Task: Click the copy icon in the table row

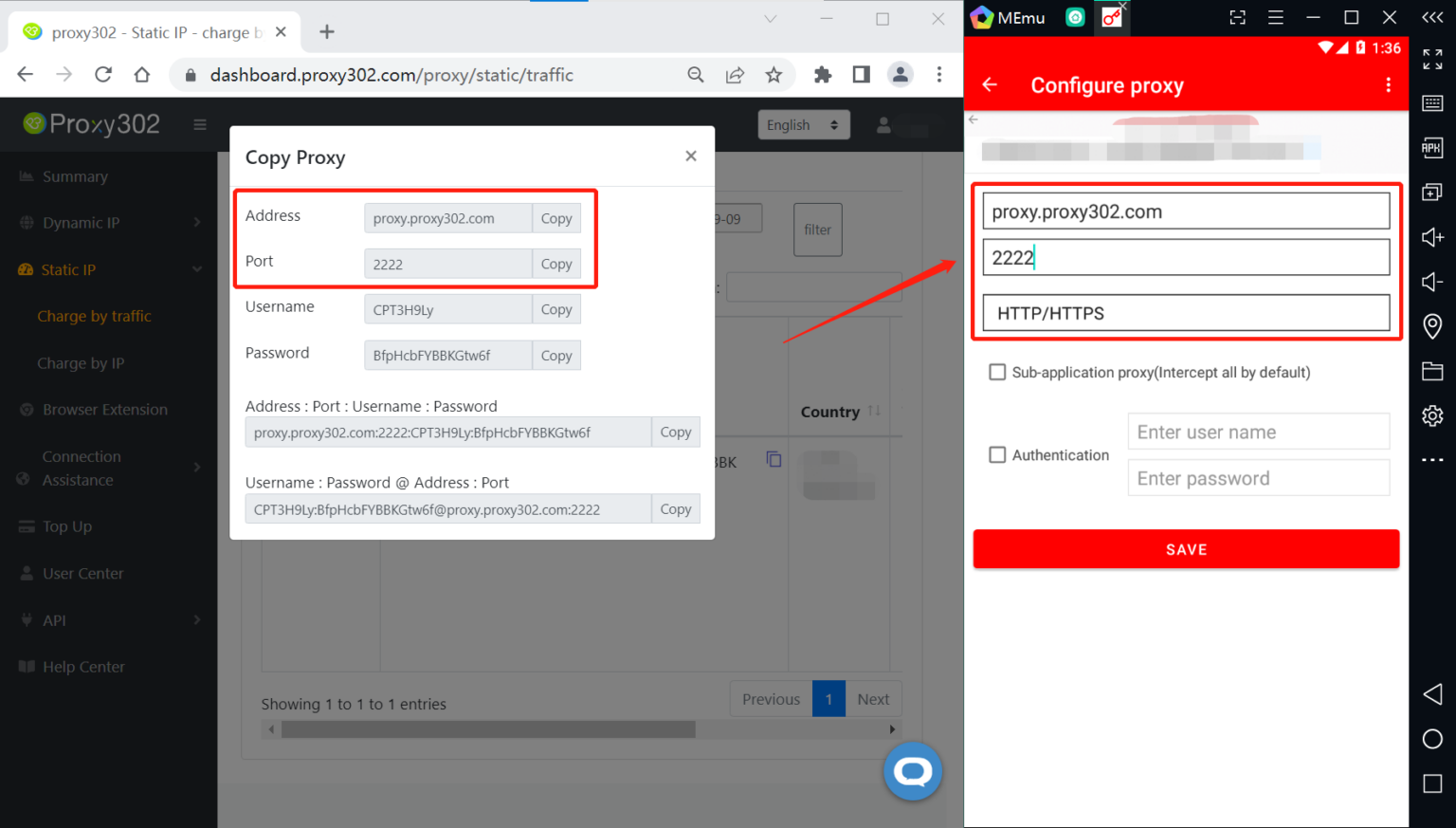Action: point(773,460)
